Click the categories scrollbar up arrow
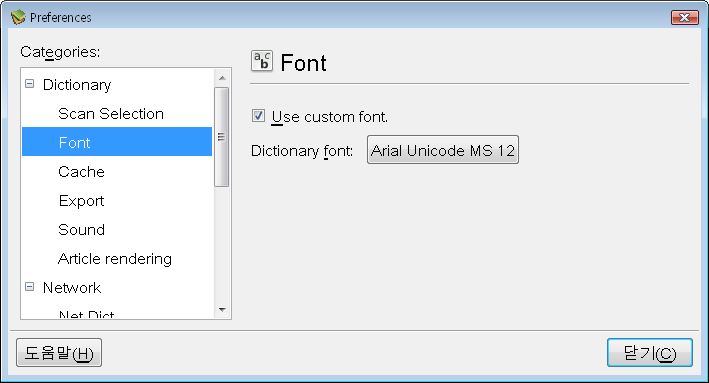Image resolution: width=709 pixels, height=383 pixels. coord(222,78)
